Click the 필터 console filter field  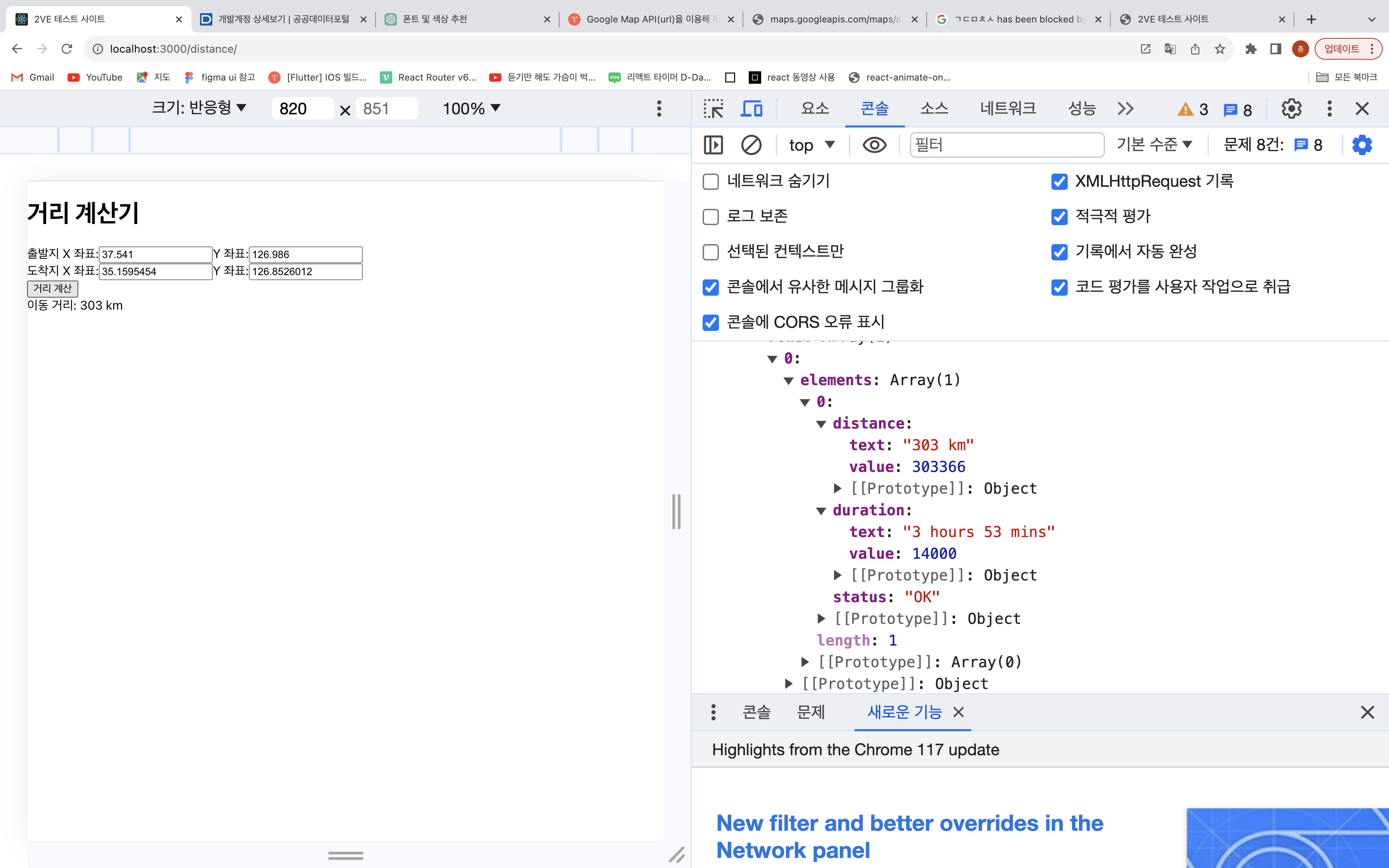pyautogui.click(x=1007, y=145)
